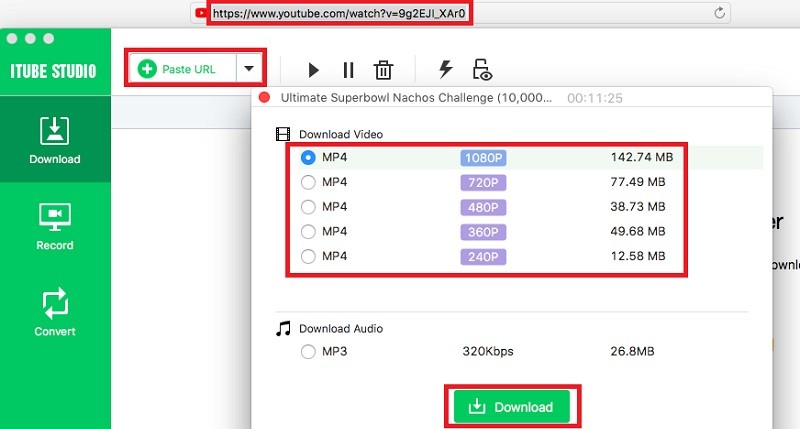This screenshot has width=800, height=429.
Task: Click the Download Video heading
Action: tap(341, 135)
